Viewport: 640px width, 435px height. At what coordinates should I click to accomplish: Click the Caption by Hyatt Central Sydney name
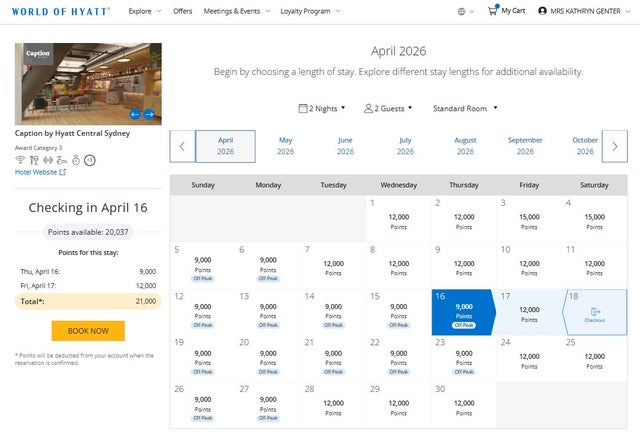pos(72,133)
